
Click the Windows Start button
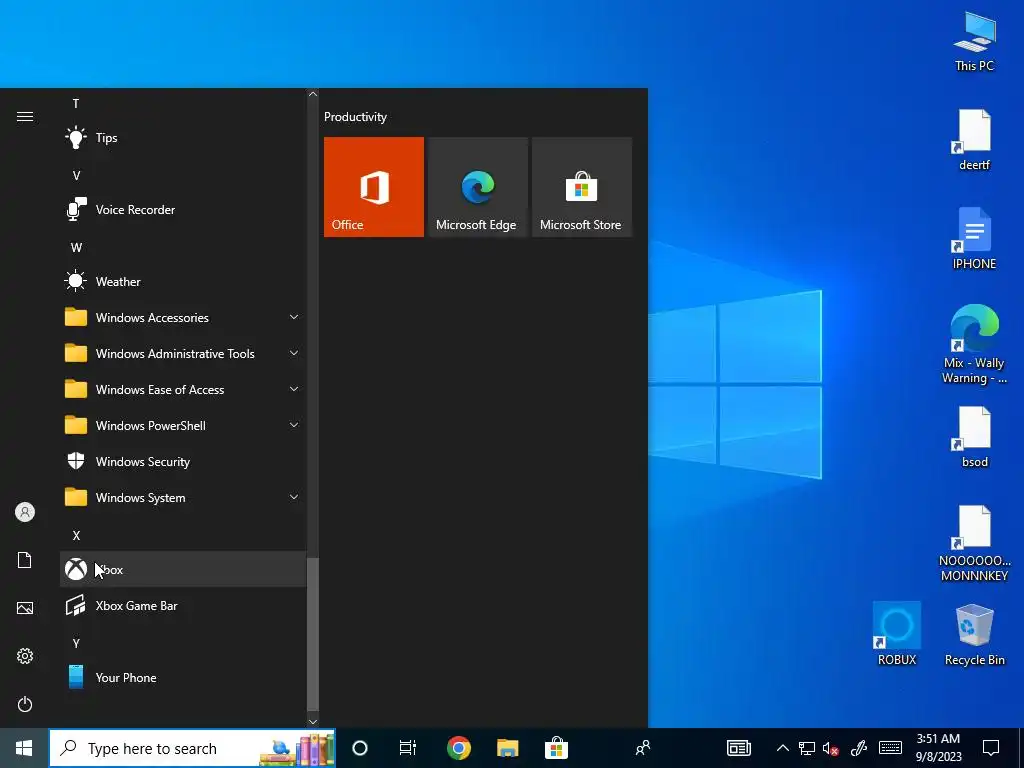click(24, 748)
